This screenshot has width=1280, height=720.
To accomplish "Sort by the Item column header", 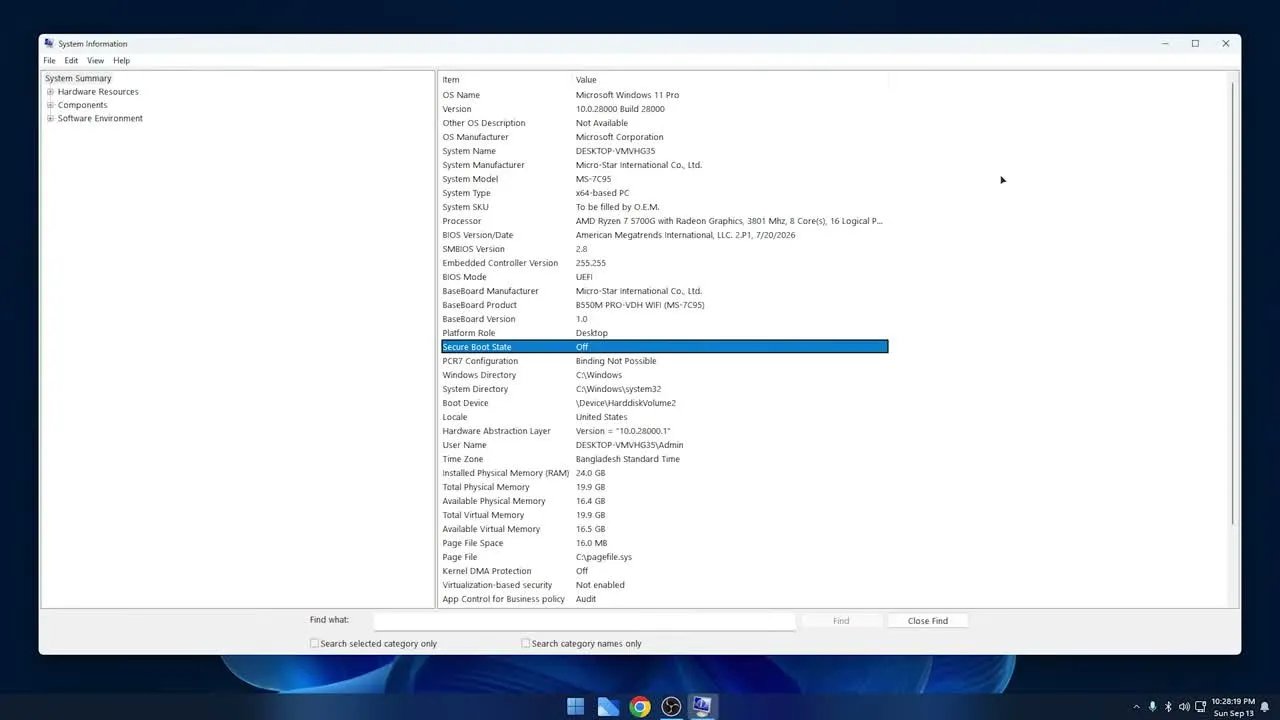I will pyautogui.click(x=505, y=80).
